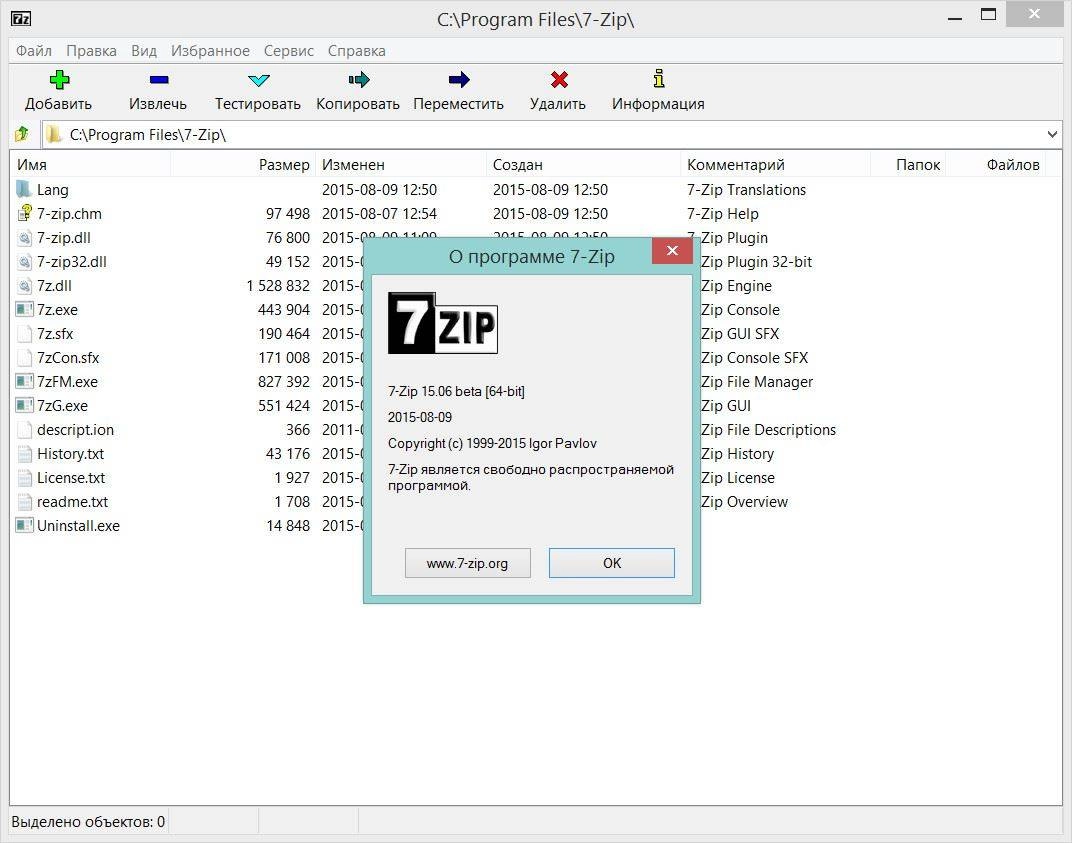Click the size value 1 528 832

(x=278, y=286)
